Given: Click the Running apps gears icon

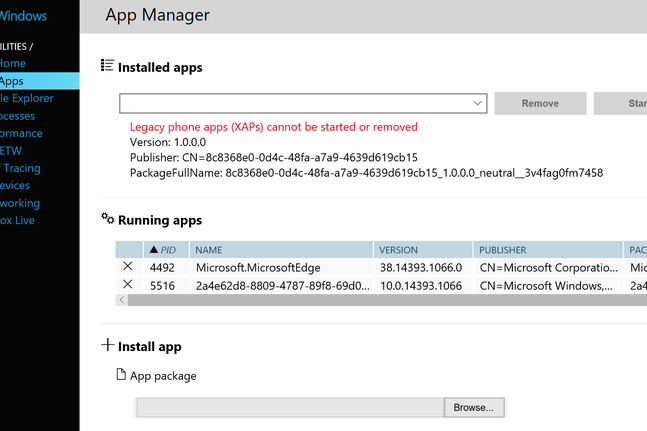Looking at the screenshot, I should coord(107,218).
